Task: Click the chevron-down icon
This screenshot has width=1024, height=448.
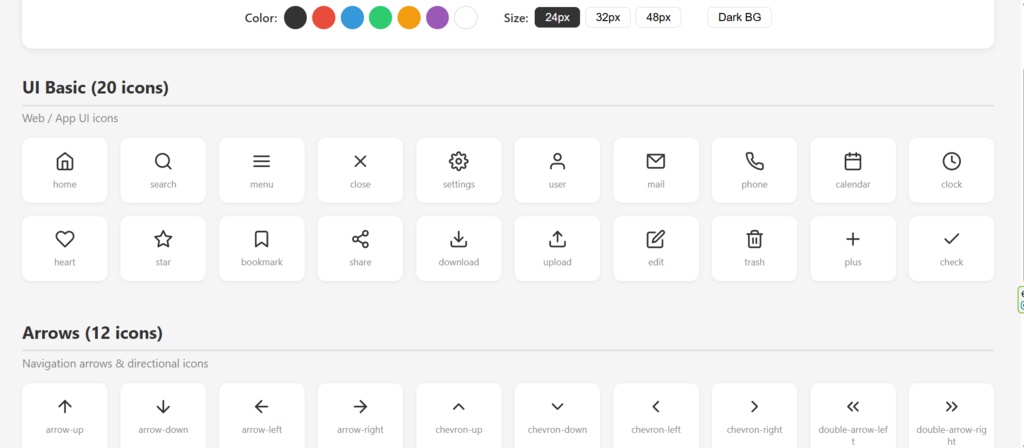Action: (x=557, y=407)
